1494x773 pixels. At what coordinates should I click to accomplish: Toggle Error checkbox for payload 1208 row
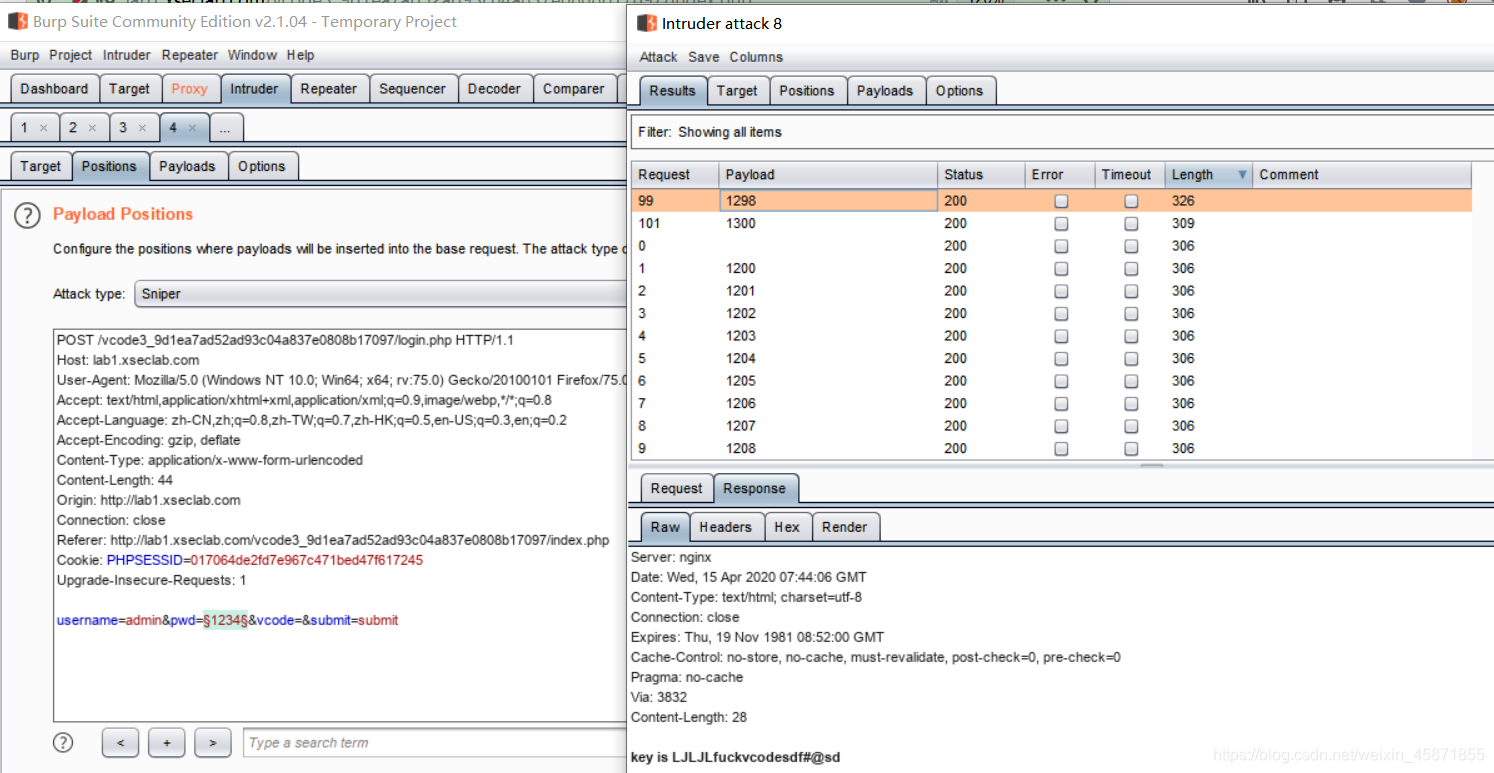[x=1061, y=449]
